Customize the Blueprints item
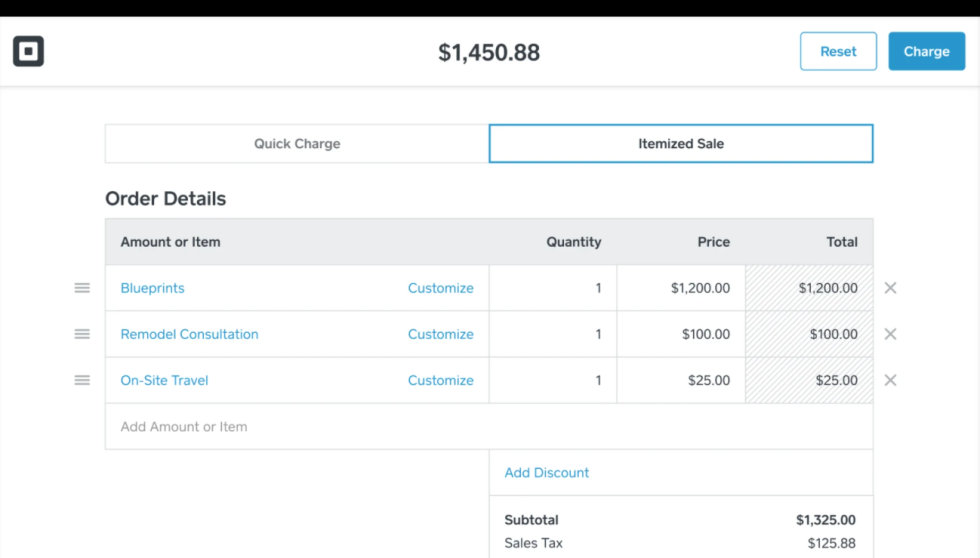This screenshot has height=558, width=980. (440, 288)
